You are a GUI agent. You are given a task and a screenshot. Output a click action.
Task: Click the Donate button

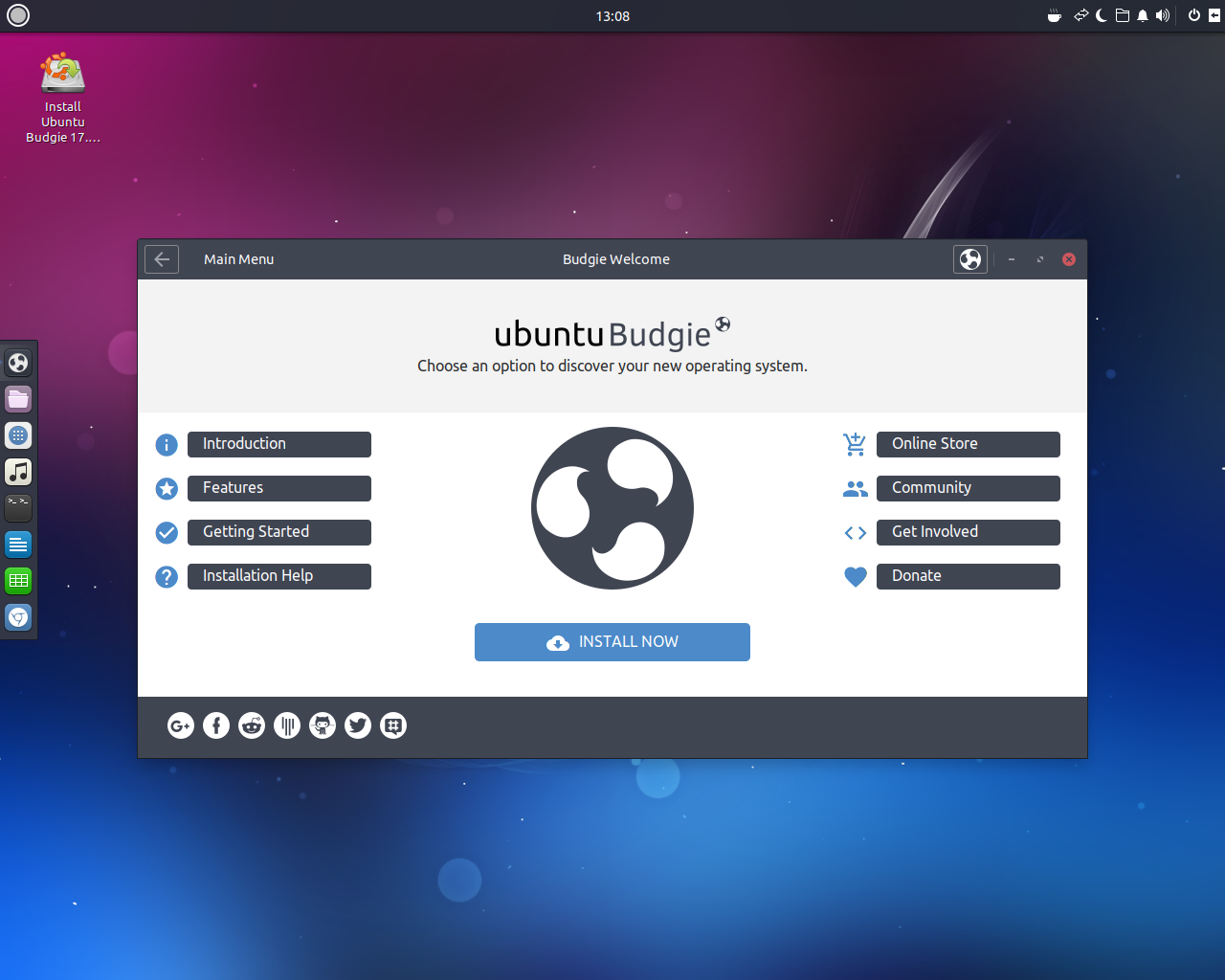[x=969, y=576]
